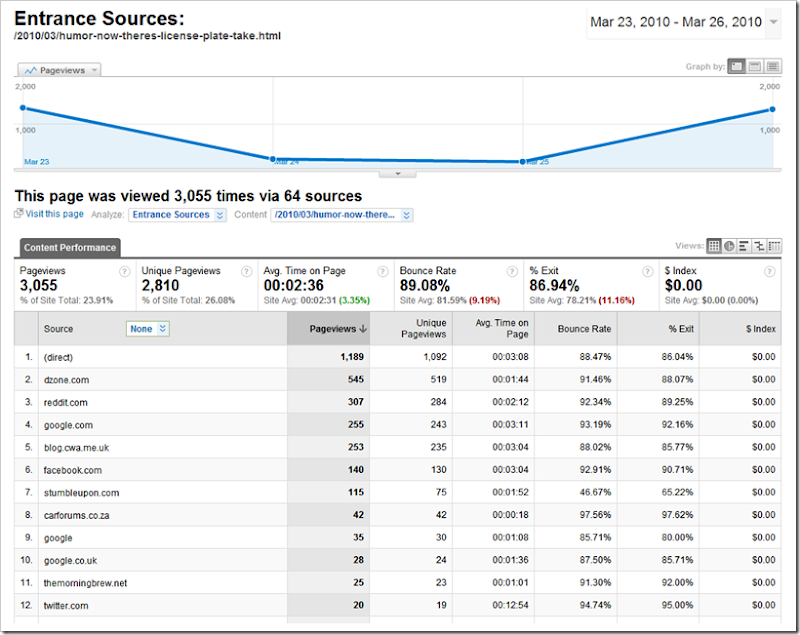
Task: Open help for $ Index metric
Action: click(x=768, y=271)
